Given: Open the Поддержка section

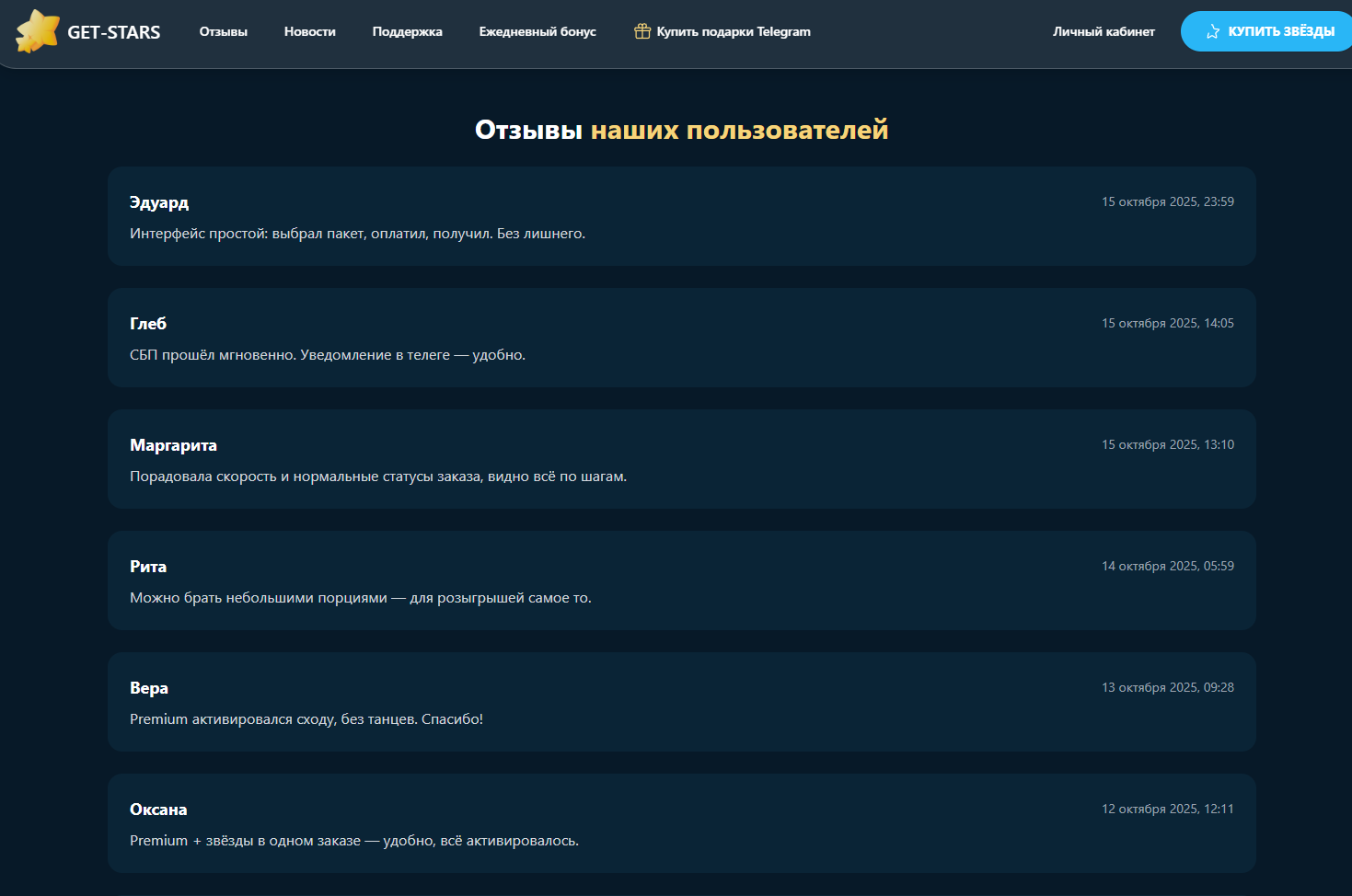Looking at the screenshot, I should point(407,31).
